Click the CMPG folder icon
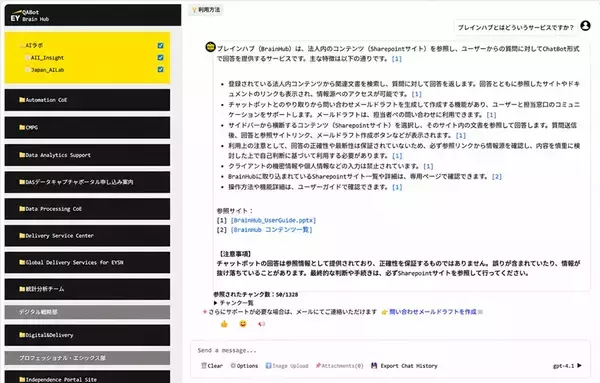Image resolution: width=600 pixels, height=383 pixels. click(22, 127)
